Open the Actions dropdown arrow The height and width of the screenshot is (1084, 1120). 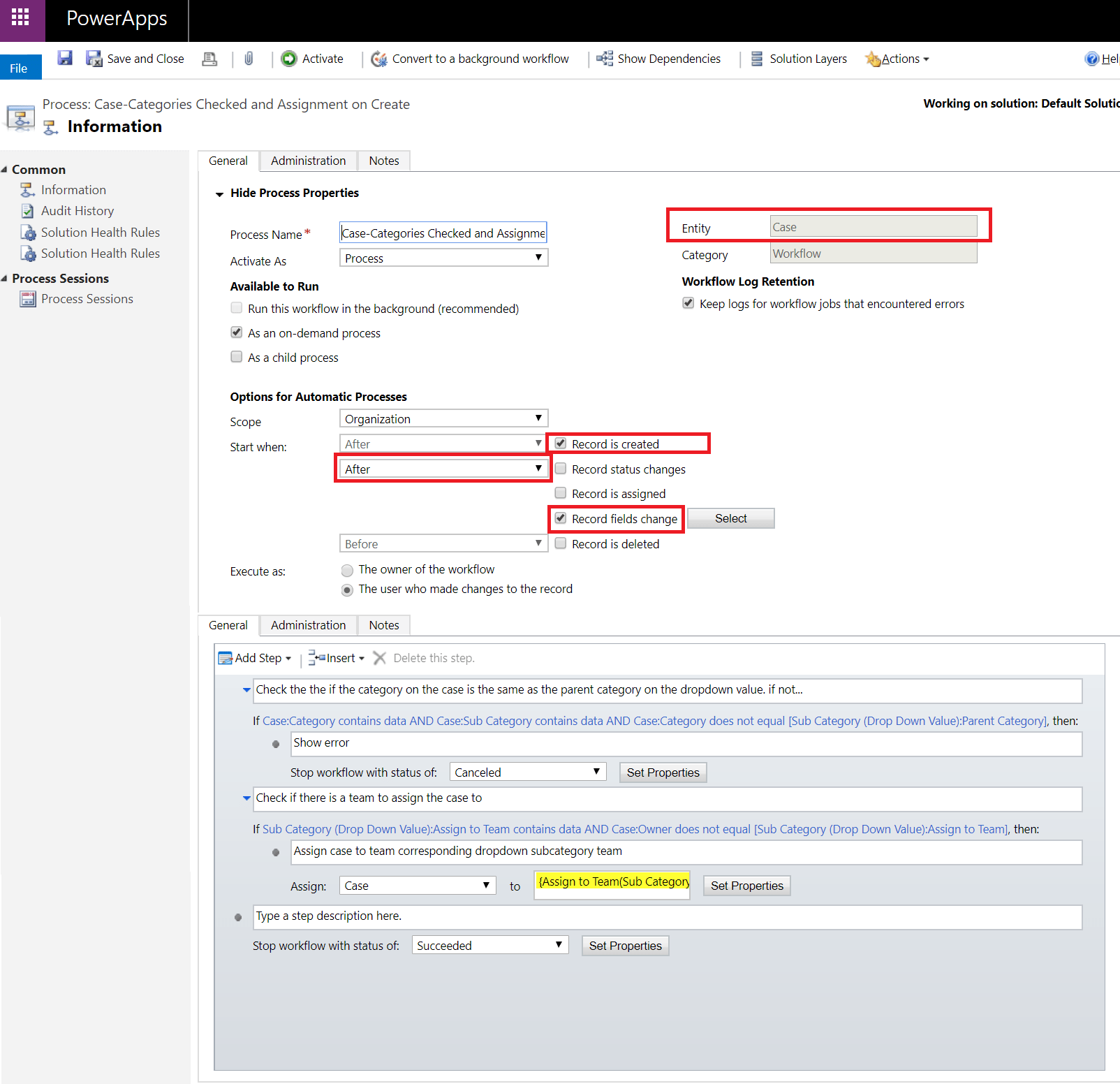coord(927,59)
